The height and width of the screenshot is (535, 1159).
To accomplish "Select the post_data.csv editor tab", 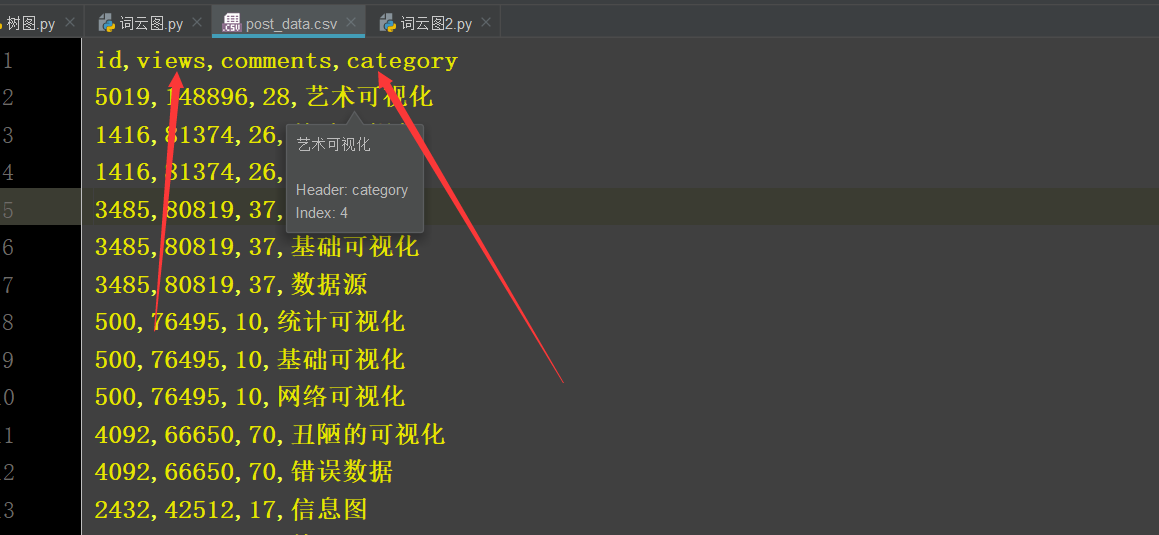I will 291,24.
